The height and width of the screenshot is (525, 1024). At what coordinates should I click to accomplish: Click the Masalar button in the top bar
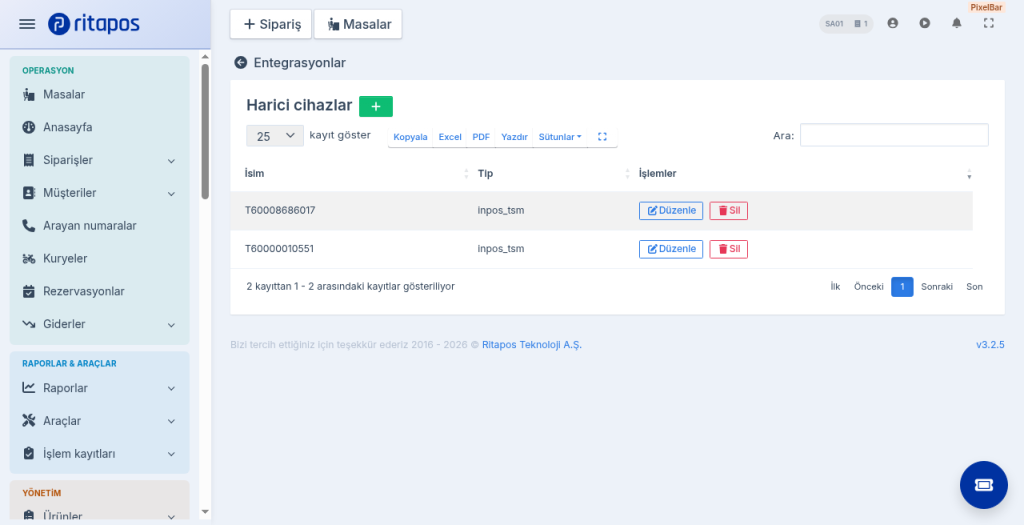point(359,24)
